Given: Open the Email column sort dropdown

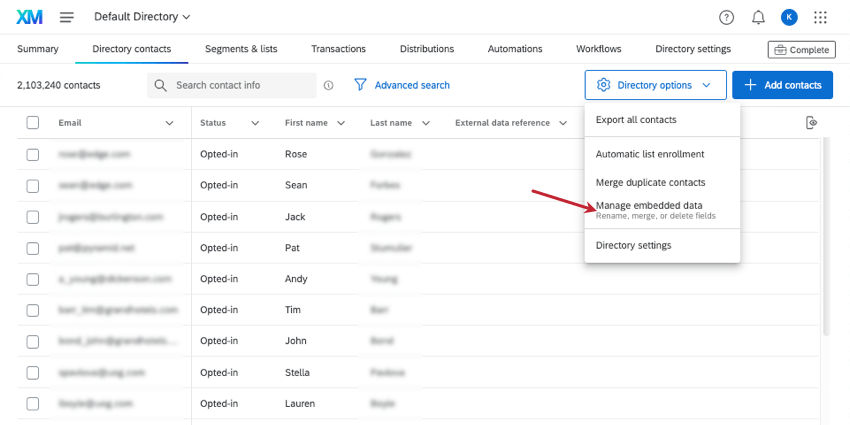Looking at the screenshot, I should [x=169, y=123].
